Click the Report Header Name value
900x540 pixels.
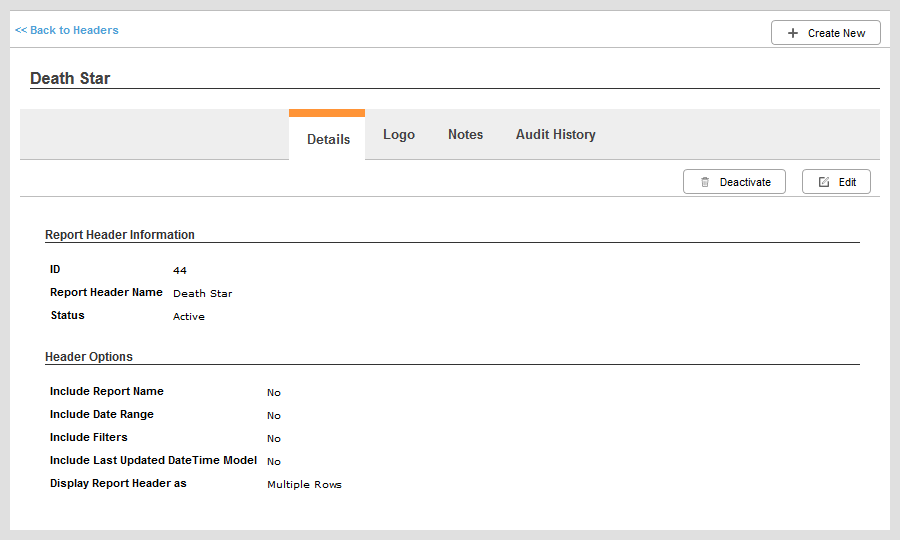[203, 293]
